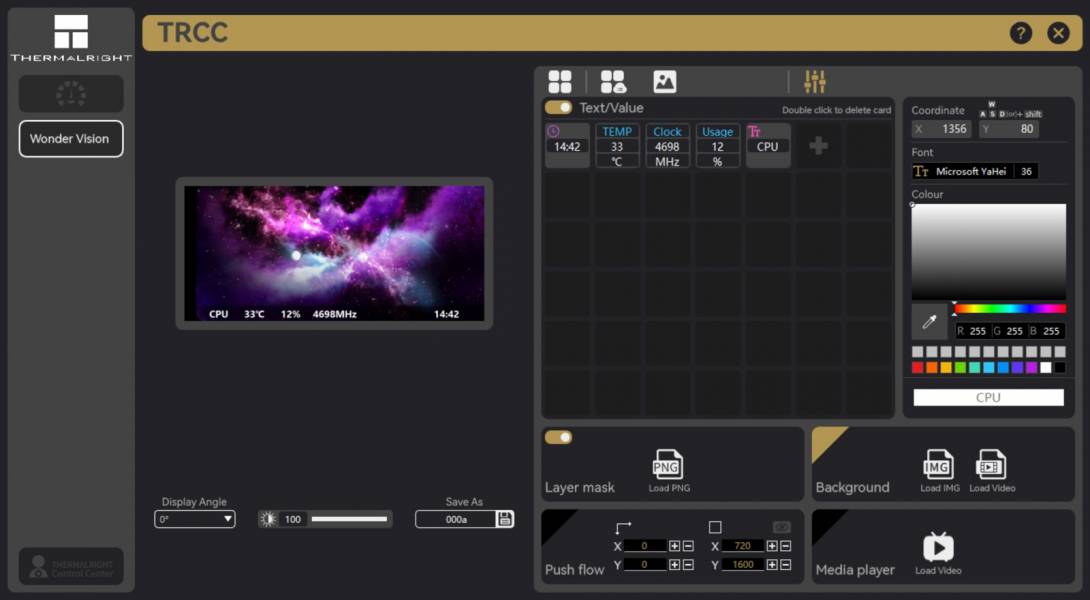The width and height of the screenshot is (1090, 600).
Task: Open Media player Load Video icon
Action: 938,547
